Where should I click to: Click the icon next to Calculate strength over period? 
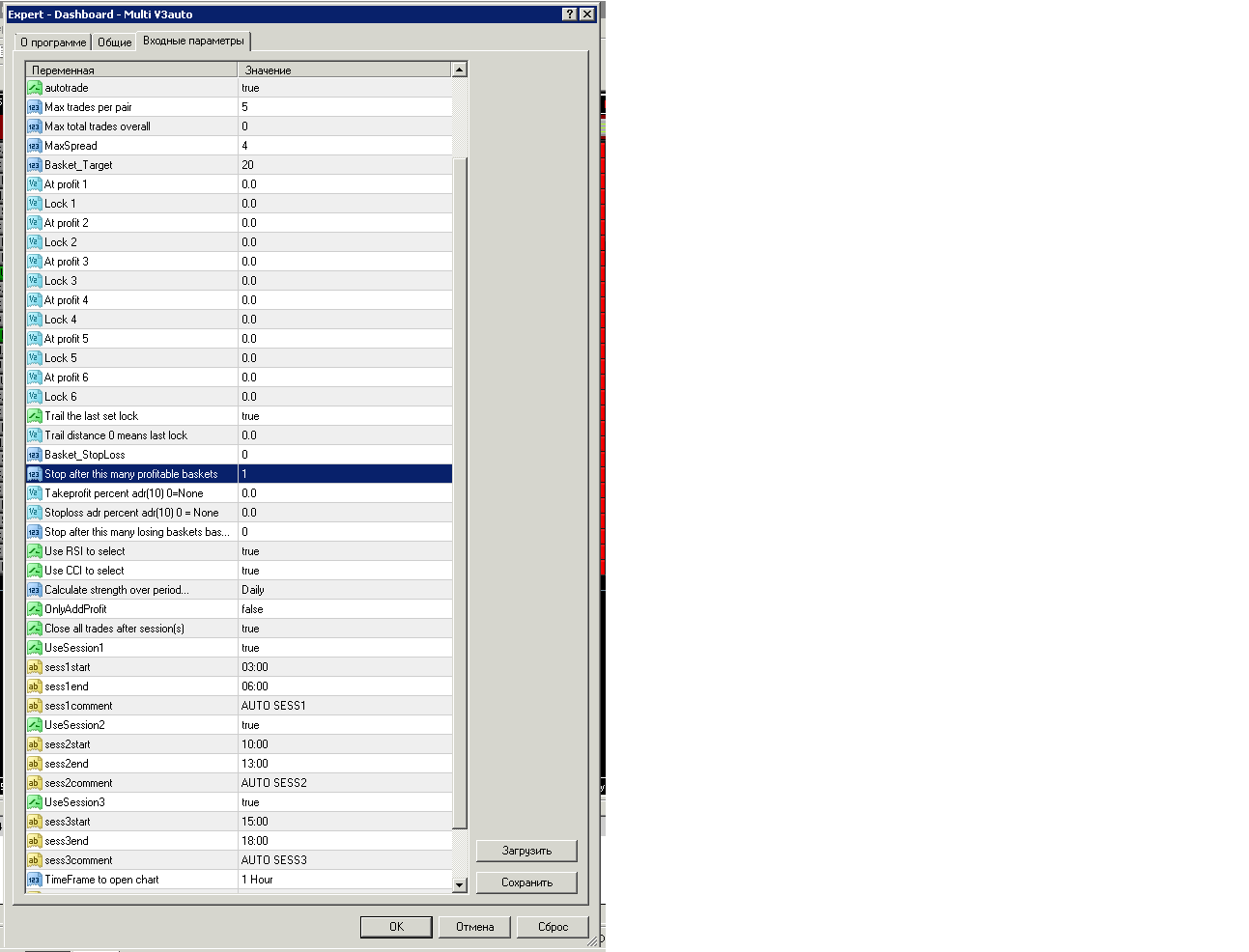tap(34, 590)
